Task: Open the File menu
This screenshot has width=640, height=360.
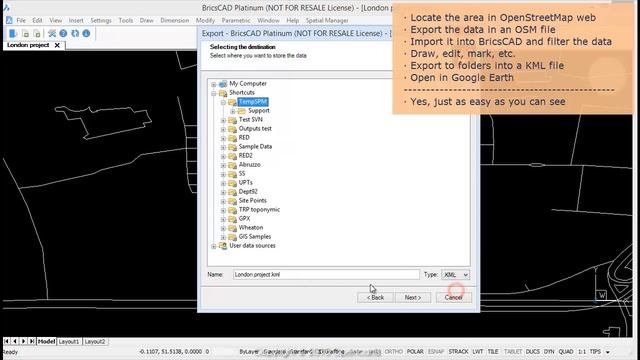Action: [x=21, y=20]
